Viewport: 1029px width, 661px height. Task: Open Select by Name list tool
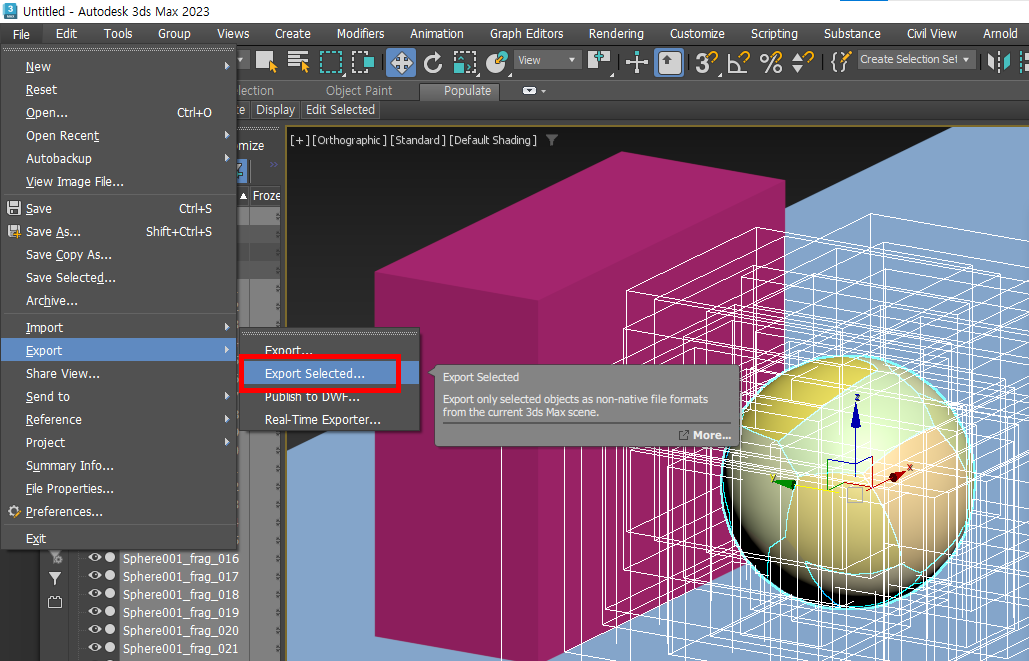click(x=299, y=62)
